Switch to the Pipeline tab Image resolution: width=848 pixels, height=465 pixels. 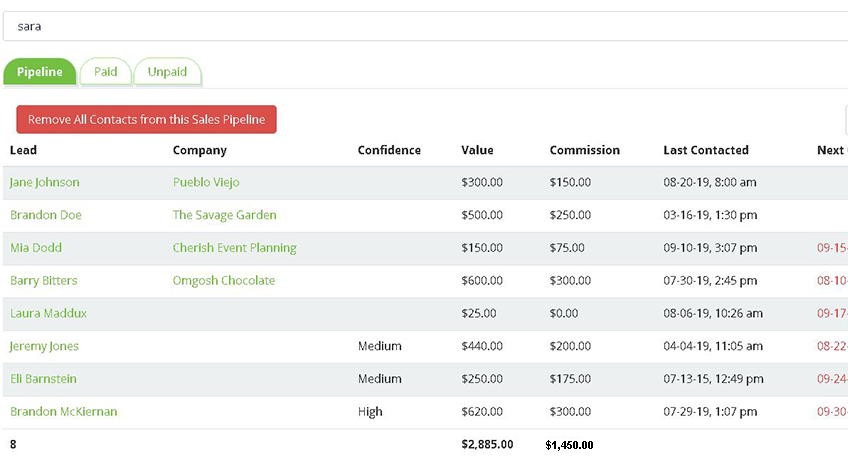tap(40, 72)
